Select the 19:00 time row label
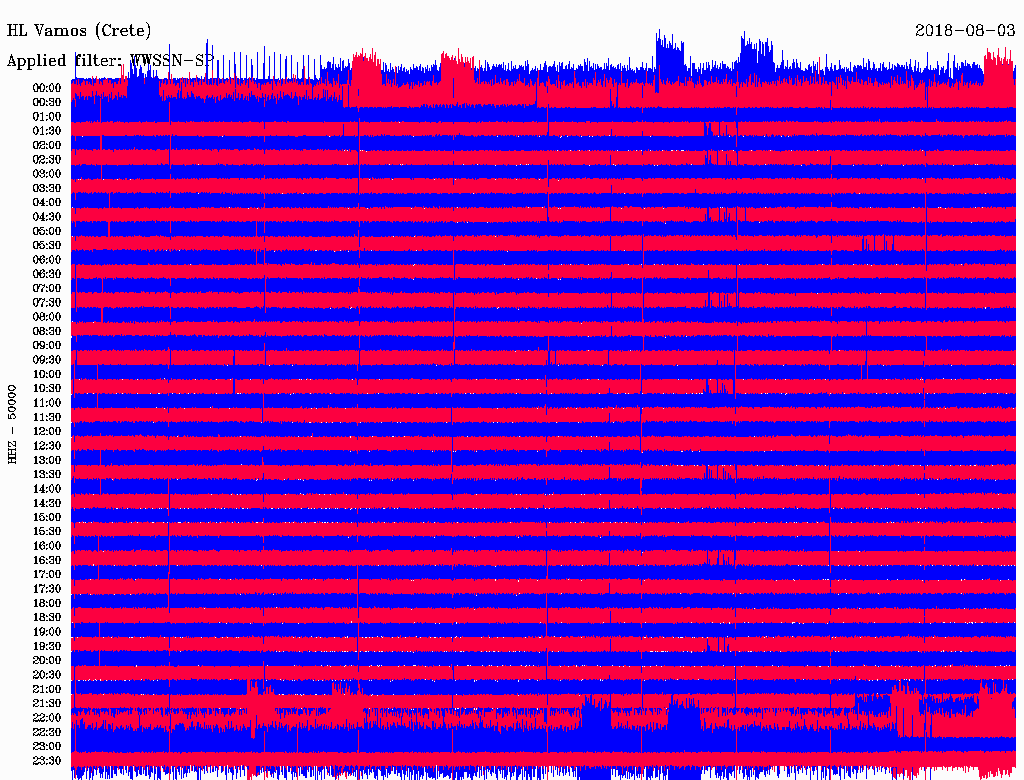1024x780 pixels. tap(47, 632)
